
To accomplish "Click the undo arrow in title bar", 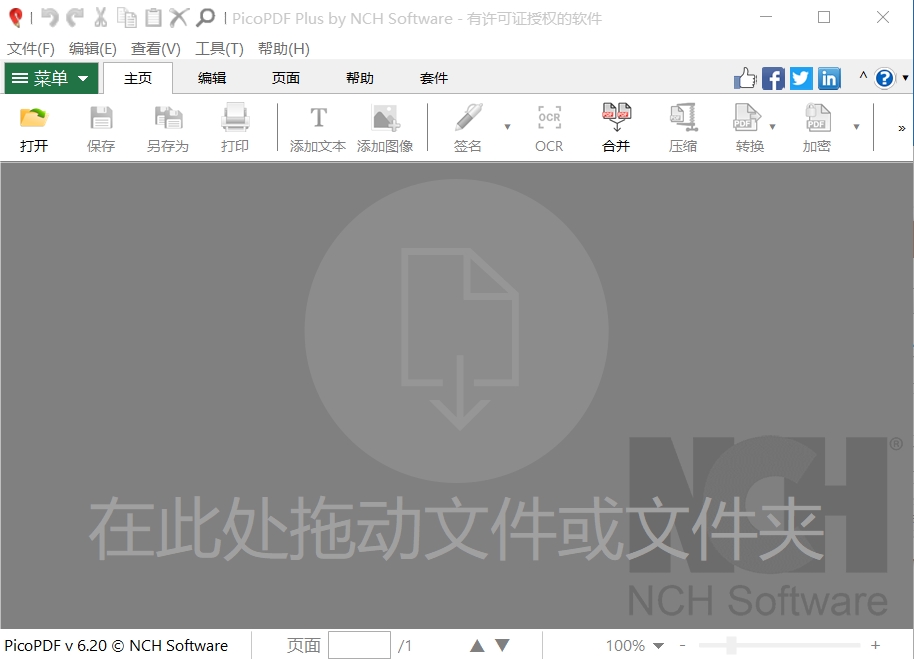I will click(50, 17).
